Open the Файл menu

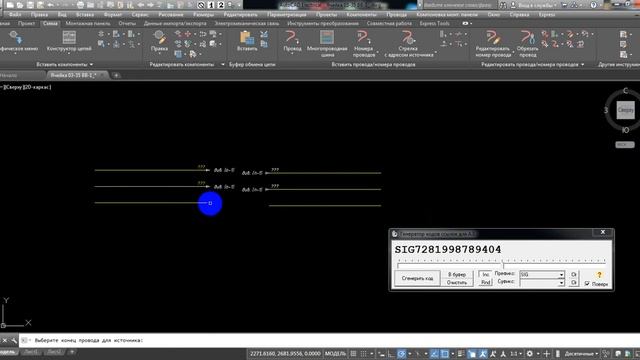pyautogui.click(x=15, y=14)
